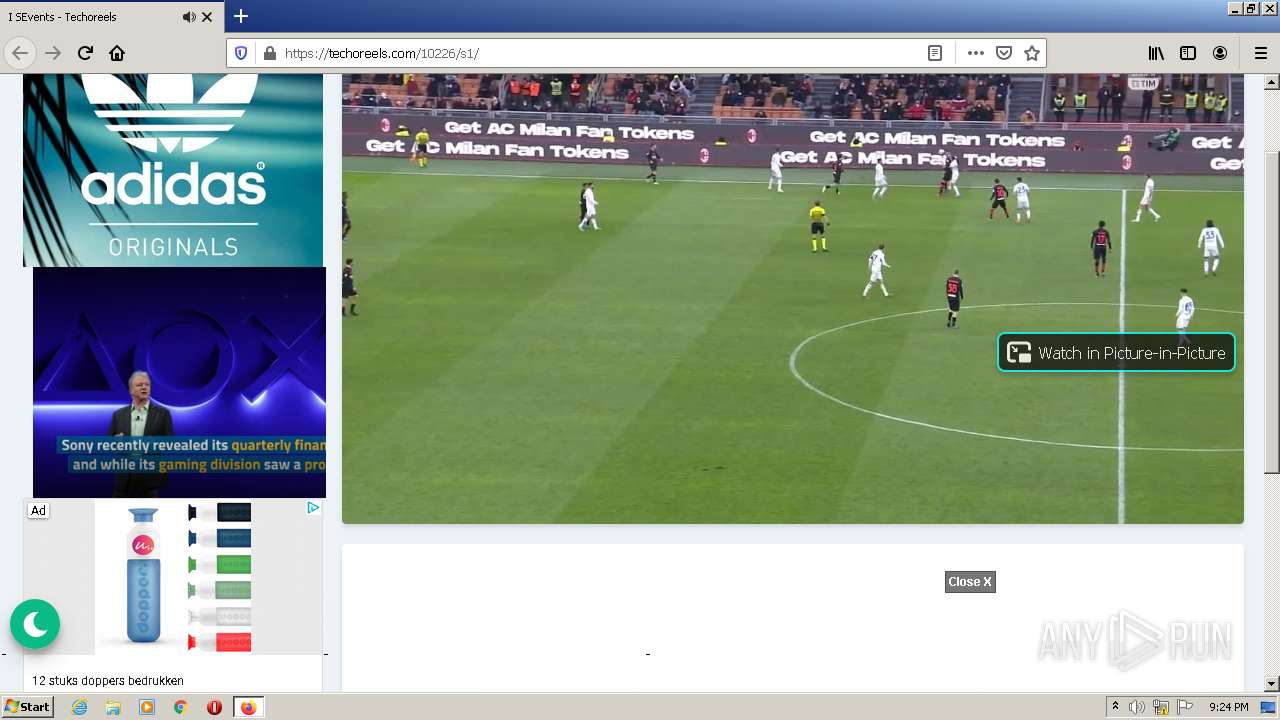
Task: Click the 9:24 PM clock
Action: [1228, 707]
